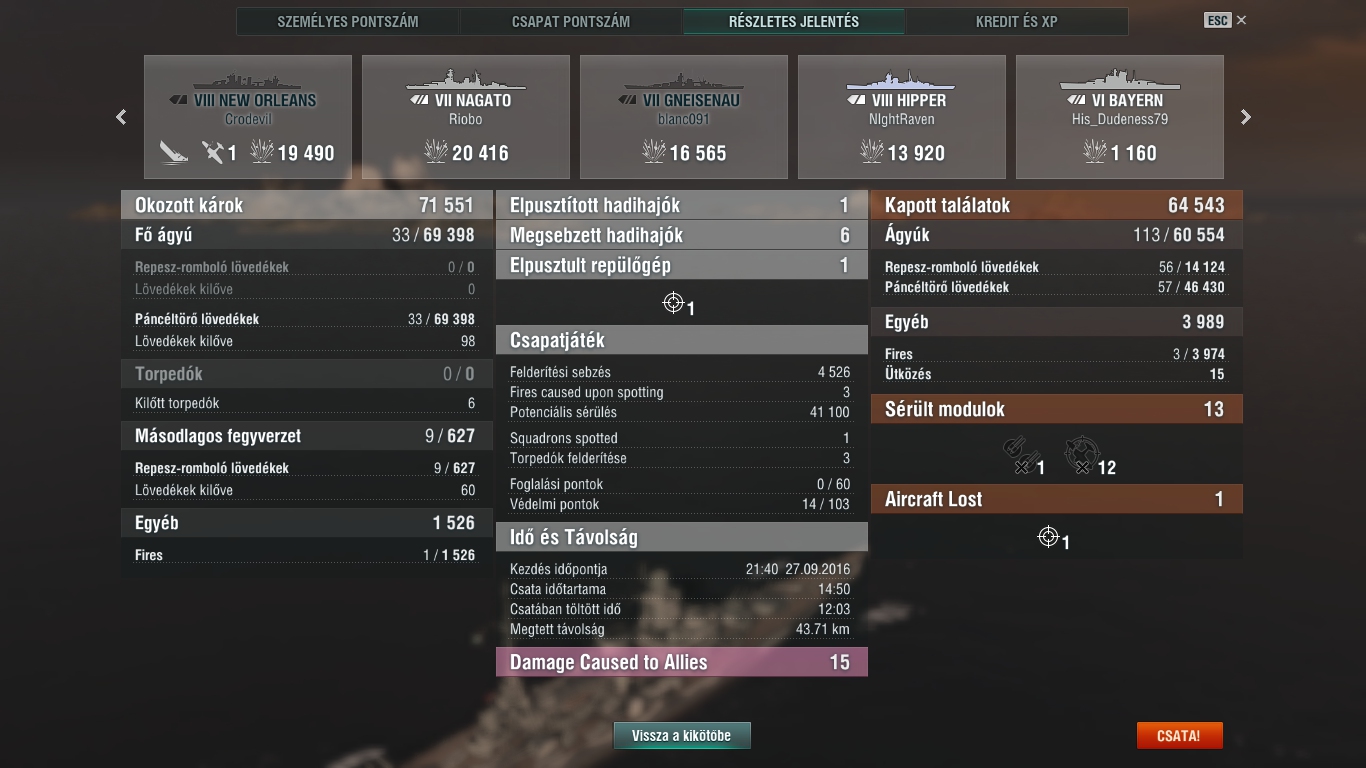Click the crosshair icon under Elpusztult repülőgép
Screen dimensions: 1366x768
(x=673, y=302)
